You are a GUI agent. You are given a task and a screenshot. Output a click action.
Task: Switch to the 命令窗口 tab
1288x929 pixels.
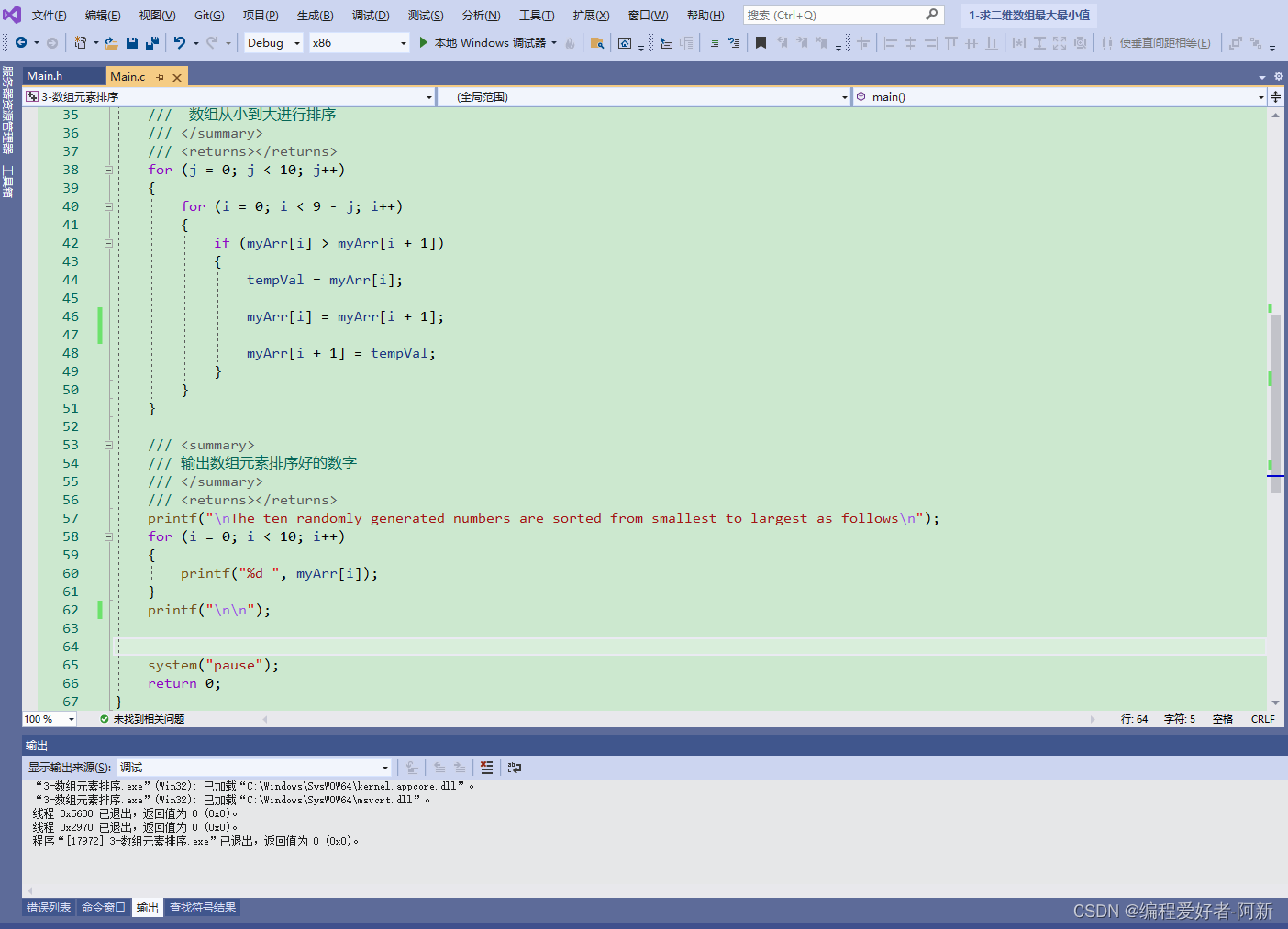(x=104, y=908)
